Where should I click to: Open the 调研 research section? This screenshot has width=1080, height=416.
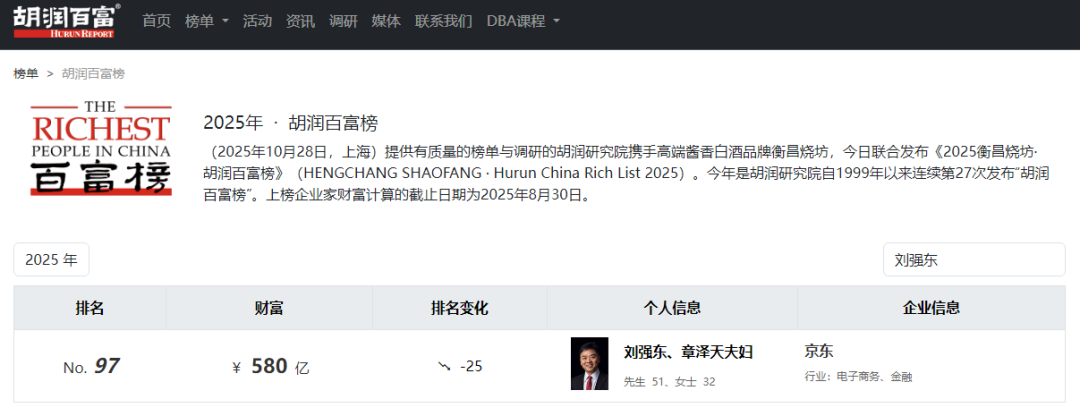tap(343, 21)
